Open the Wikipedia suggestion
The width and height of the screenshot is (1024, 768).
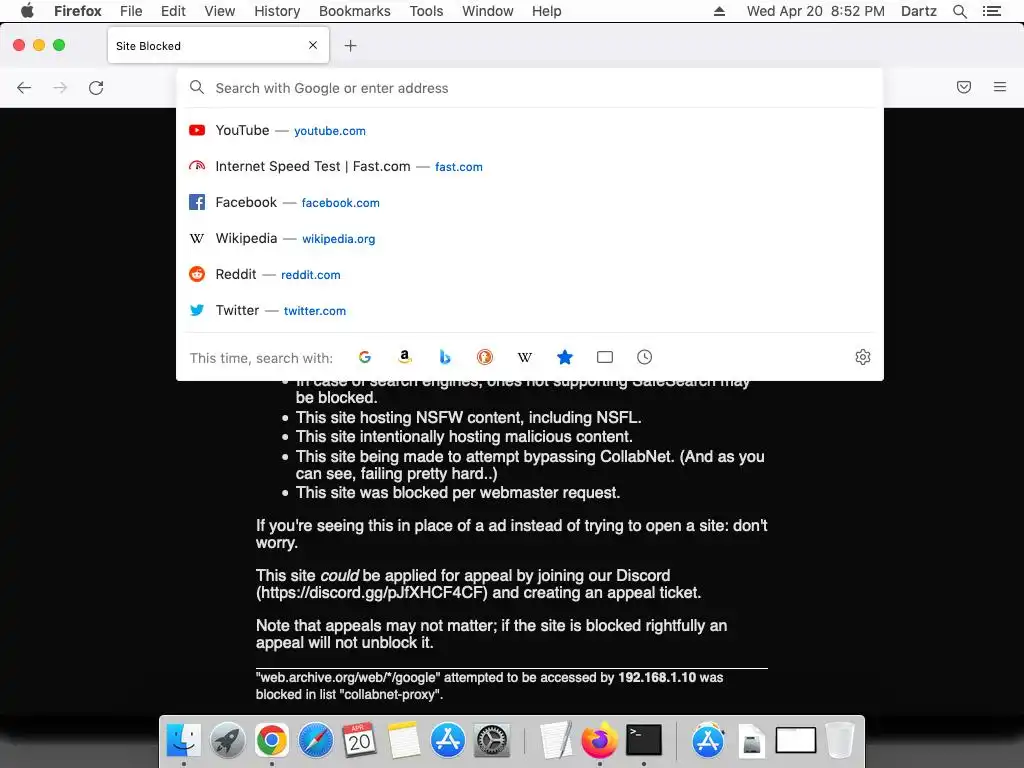click(530, 238)
